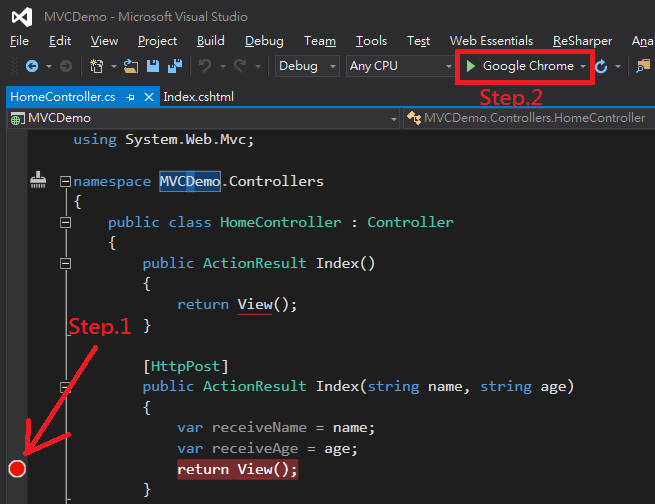655x504 pixels.
Task: Click the receiveName variable in code
Action: pos(259,428)
